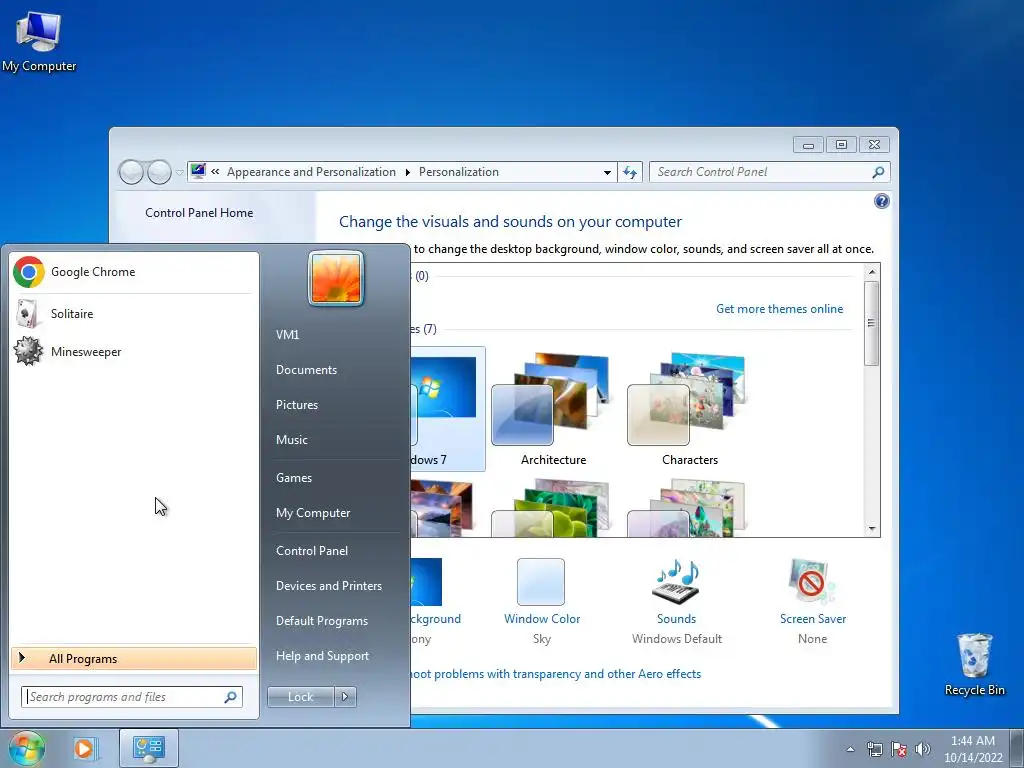Select the Architecture theme
This screenshot has width=1024, height=768.
pos(553,408)
